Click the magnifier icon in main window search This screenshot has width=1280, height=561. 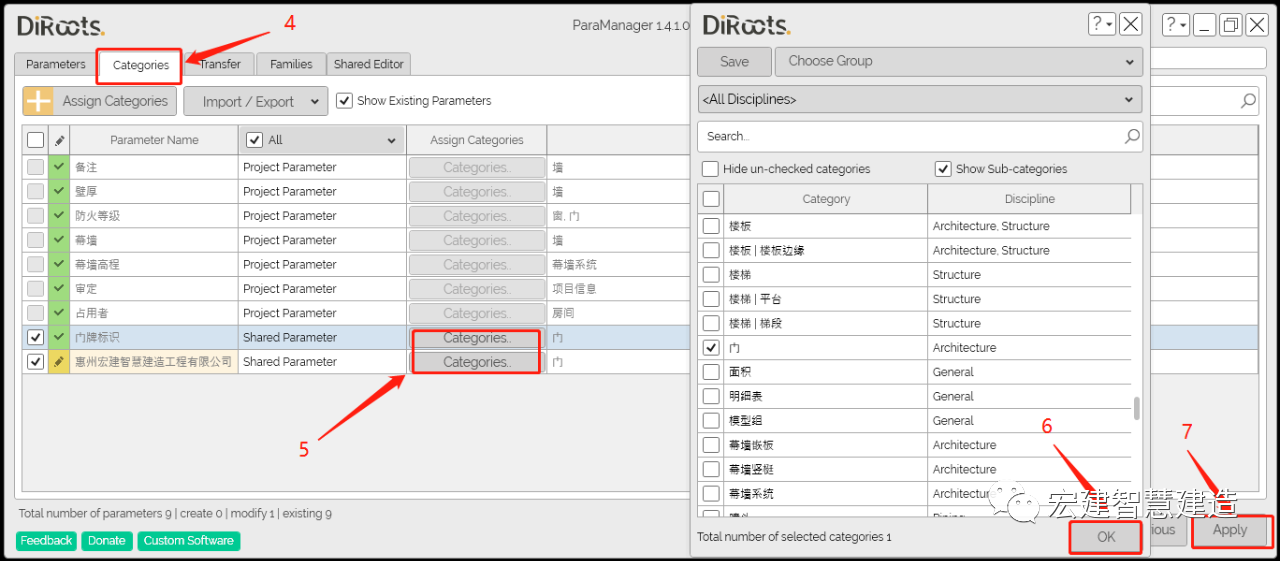pyautogui.click(x=1248, y=101)
